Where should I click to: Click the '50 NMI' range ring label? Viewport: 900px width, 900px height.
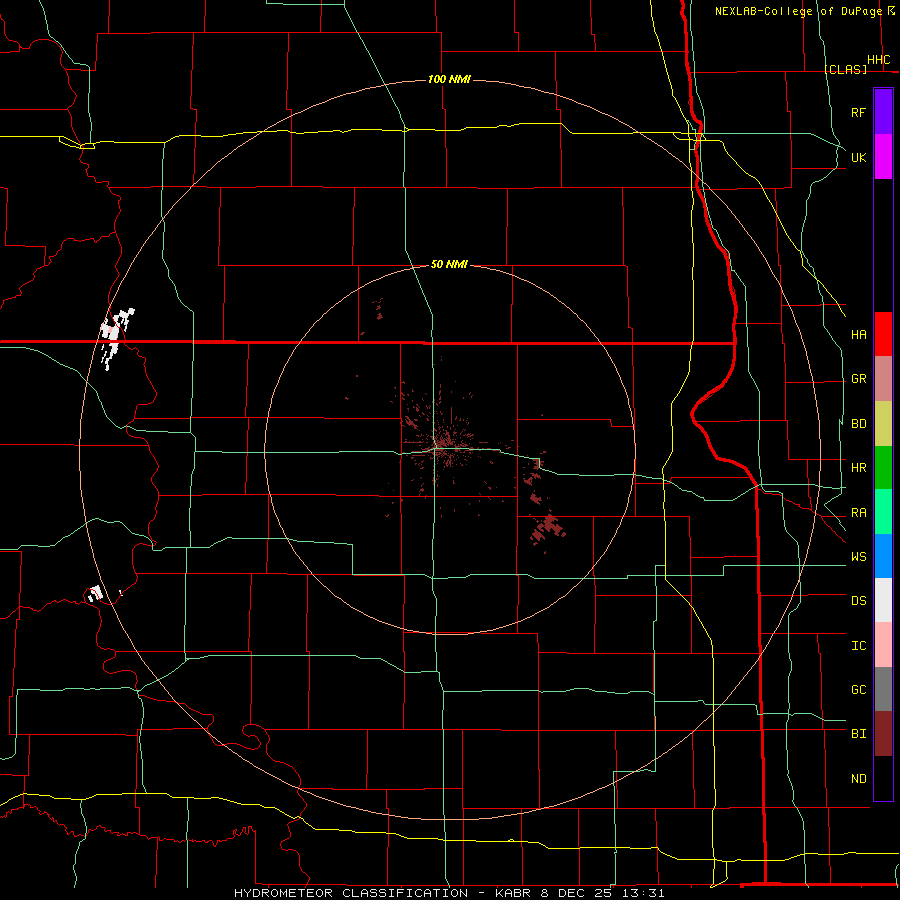(449, 264)
